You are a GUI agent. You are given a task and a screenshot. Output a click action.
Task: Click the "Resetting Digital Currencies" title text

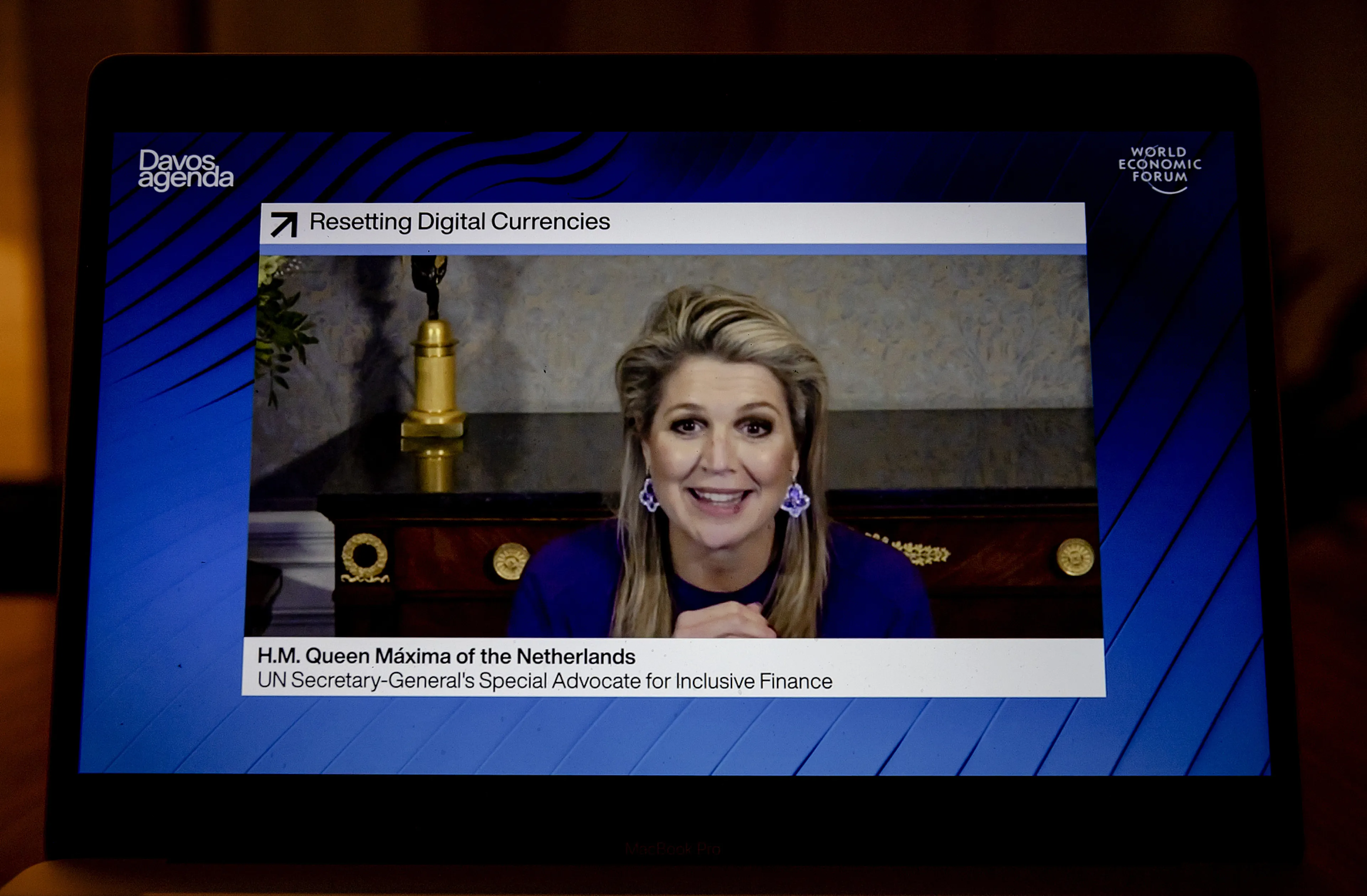point(460,222)
